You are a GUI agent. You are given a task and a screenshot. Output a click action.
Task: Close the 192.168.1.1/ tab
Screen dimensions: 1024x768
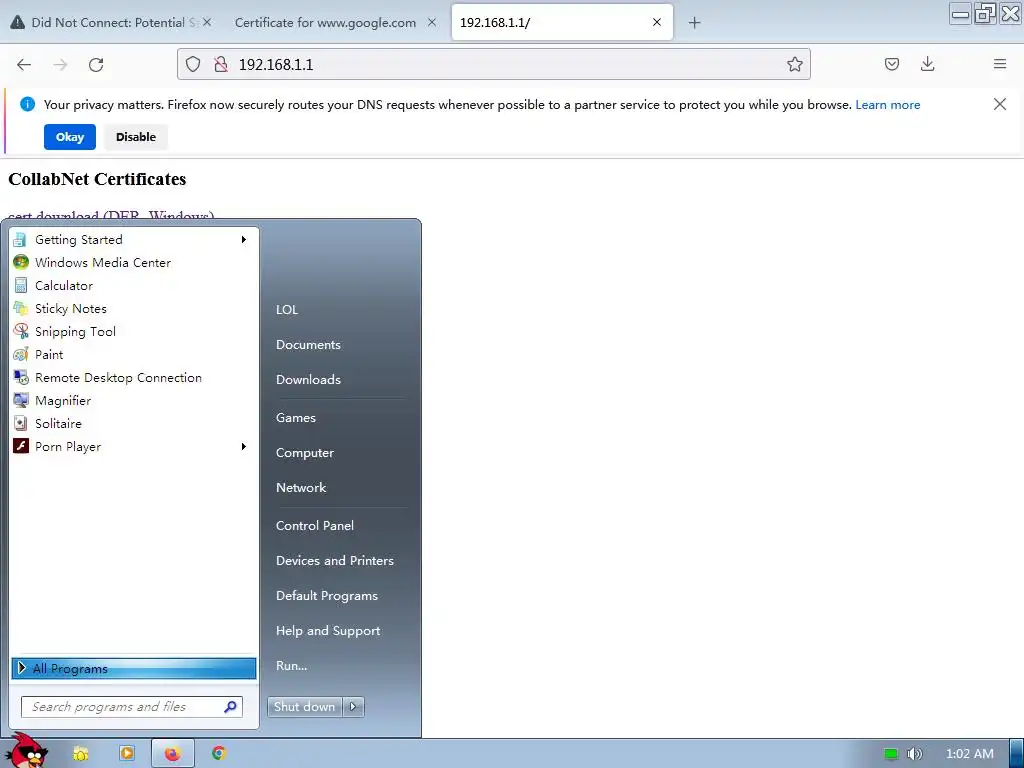657,22
